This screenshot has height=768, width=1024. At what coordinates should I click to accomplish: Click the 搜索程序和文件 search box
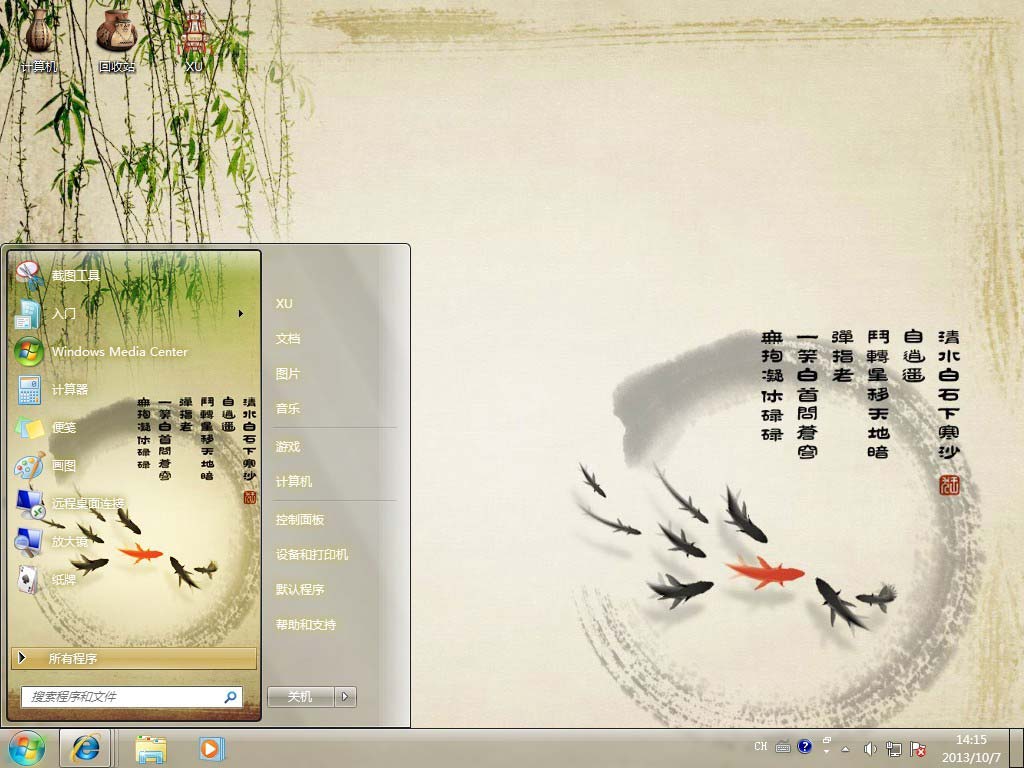[x=125, y=696]
